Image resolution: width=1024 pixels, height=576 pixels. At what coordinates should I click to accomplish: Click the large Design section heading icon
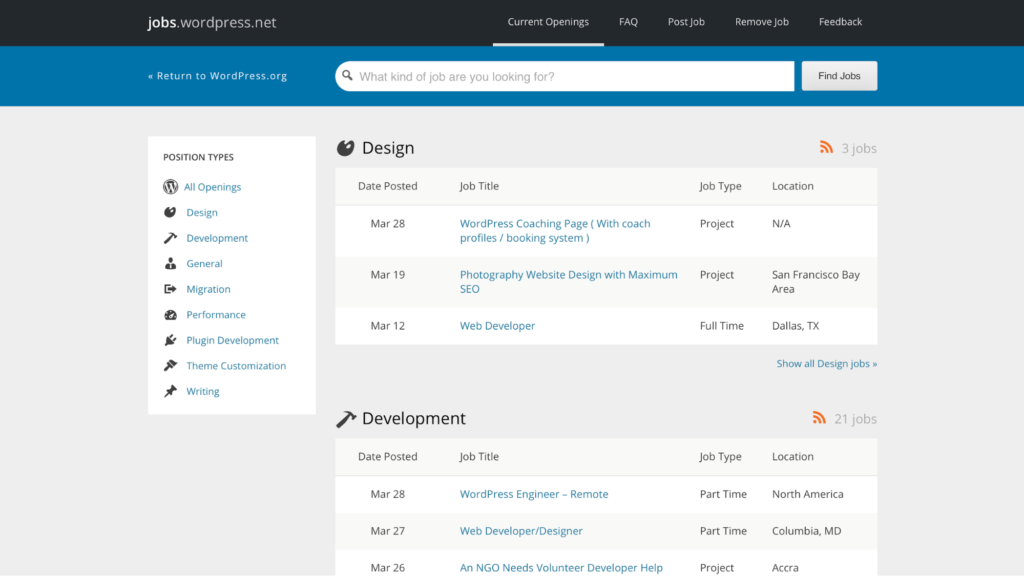click(x=345, y=148)
